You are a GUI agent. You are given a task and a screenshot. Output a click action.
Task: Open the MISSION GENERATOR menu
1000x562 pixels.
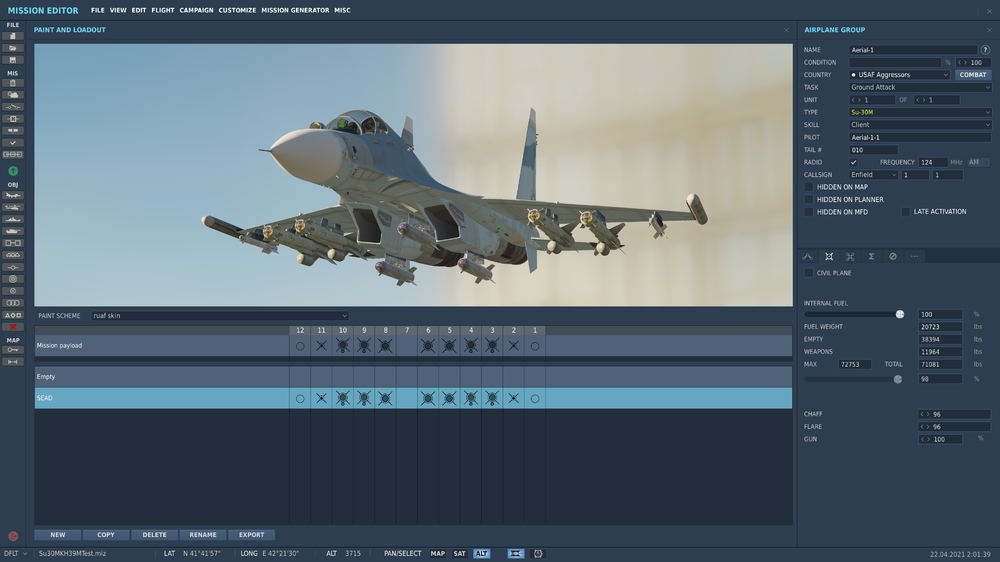(x=295, y=10)
